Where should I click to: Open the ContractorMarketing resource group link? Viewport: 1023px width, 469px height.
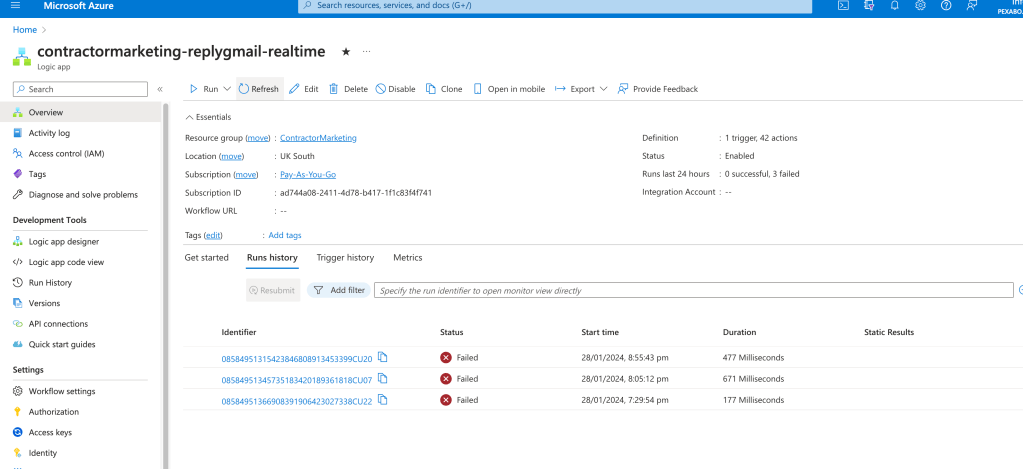point(318,138)
